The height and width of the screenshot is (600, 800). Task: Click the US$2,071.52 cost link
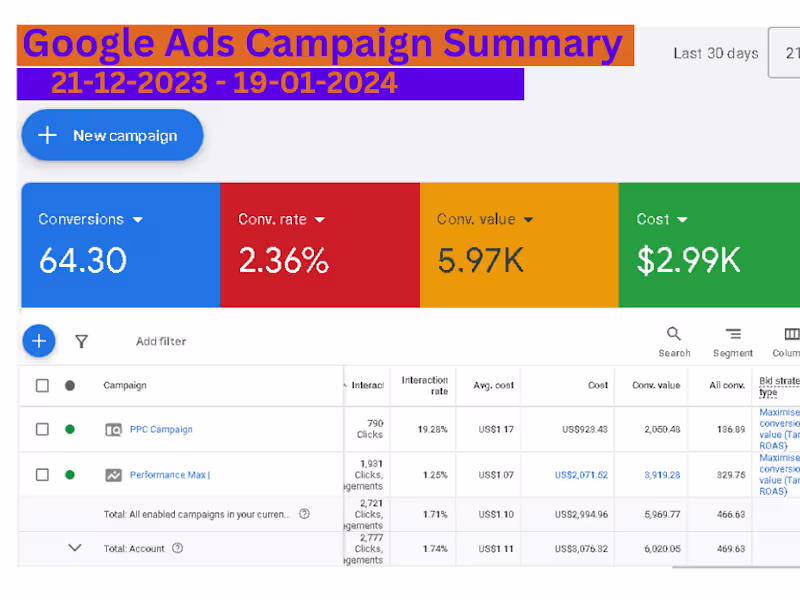coord(581,475)
